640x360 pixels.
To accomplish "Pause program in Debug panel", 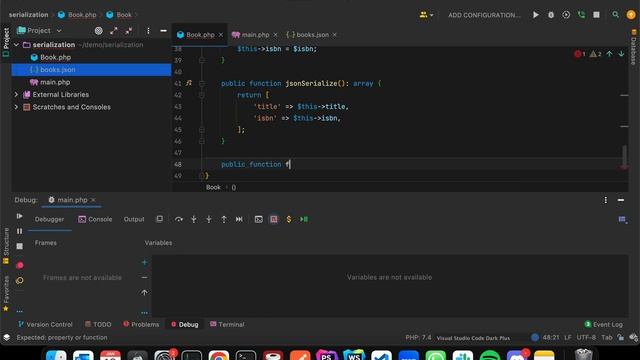I will 19,231.
